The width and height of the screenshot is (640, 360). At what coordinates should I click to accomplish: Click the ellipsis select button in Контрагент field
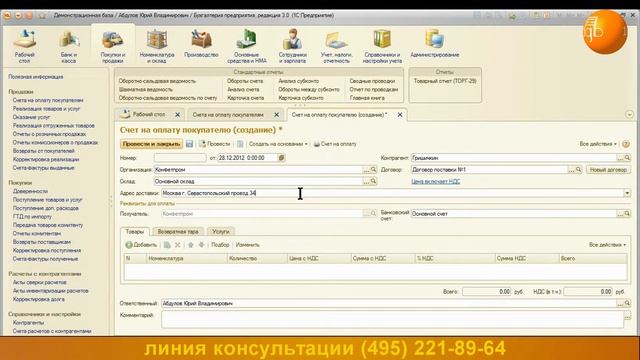pos(620,158)
